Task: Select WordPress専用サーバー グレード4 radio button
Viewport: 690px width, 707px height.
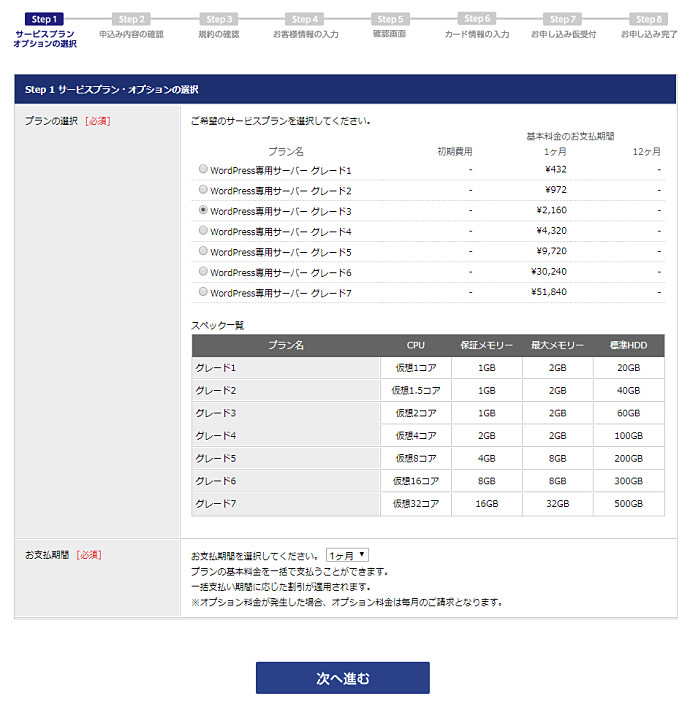Action: [204, 231]
